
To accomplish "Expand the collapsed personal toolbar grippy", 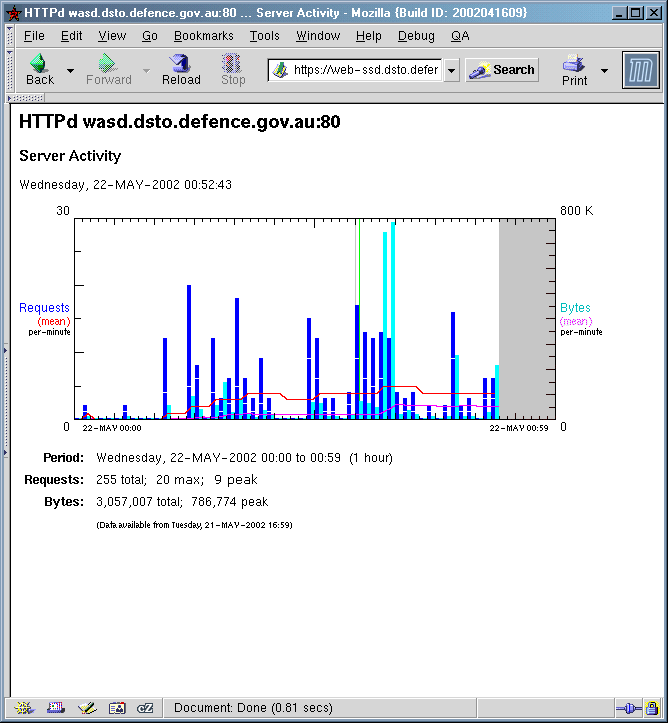I will (26, 98).
